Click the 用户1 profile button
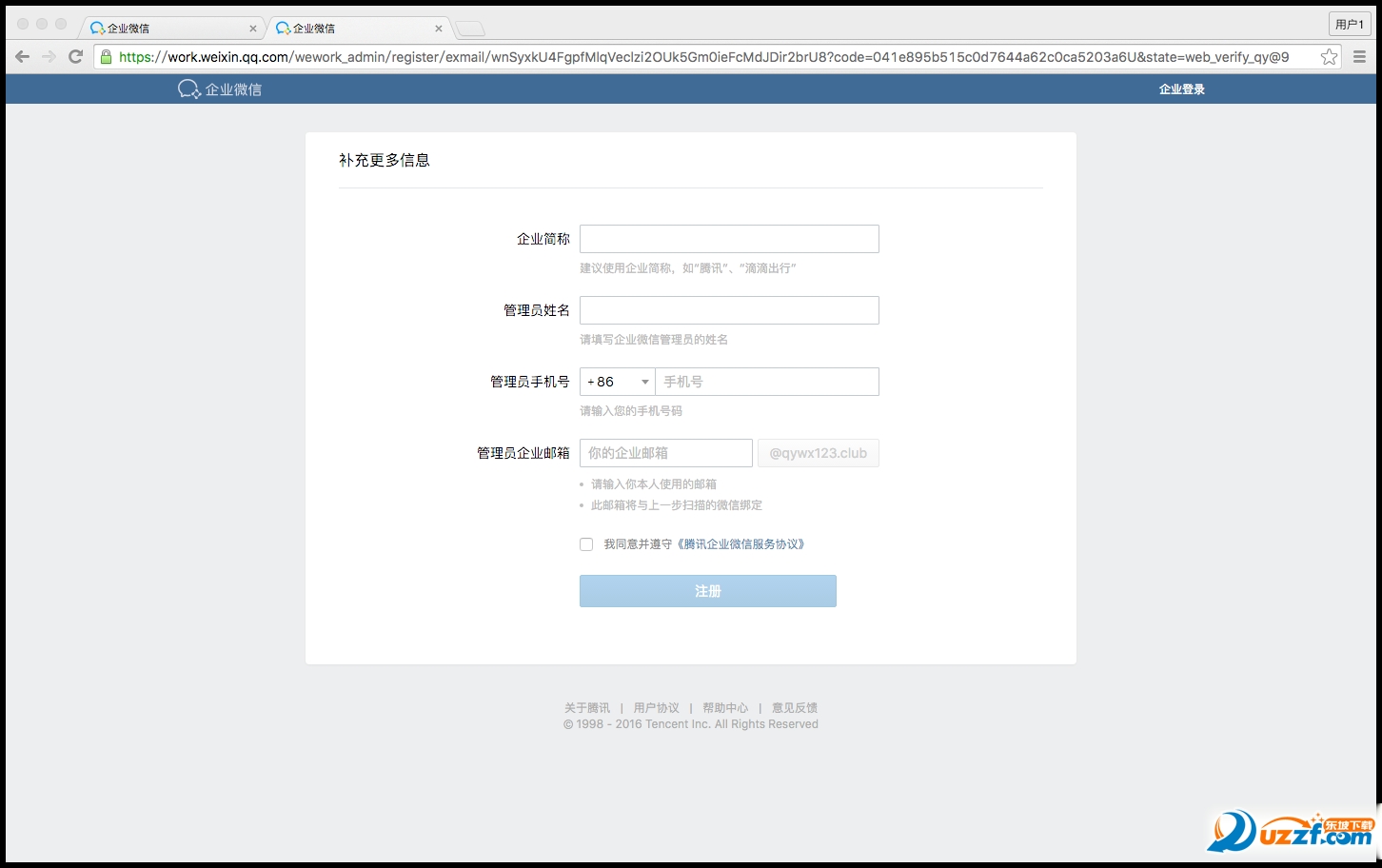Image resolution: width=1382 pixels, height=868 pixels. tap(1350, 25)
